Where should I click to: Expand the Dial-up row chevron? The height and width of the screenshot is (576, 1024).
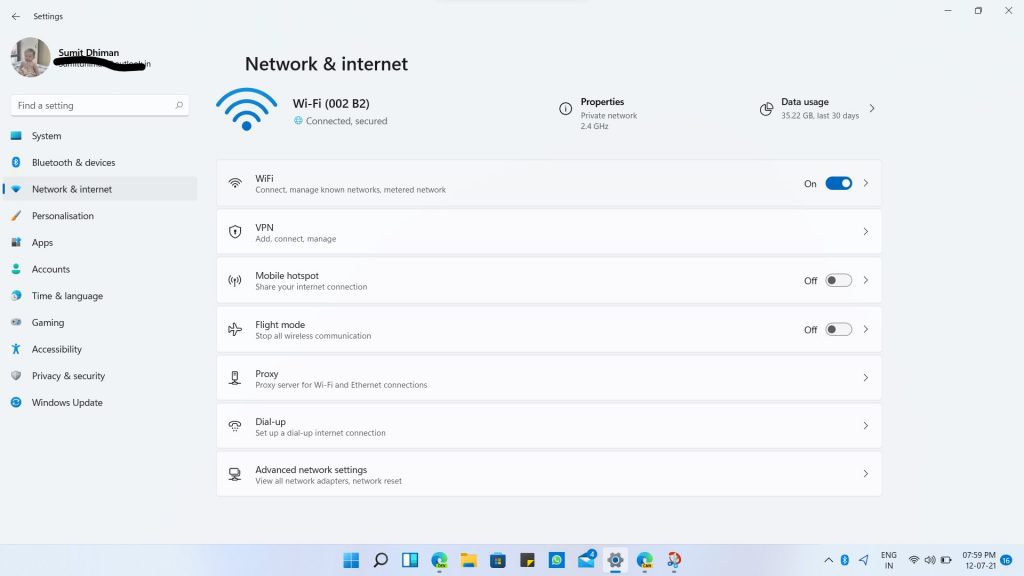point(866,425)
